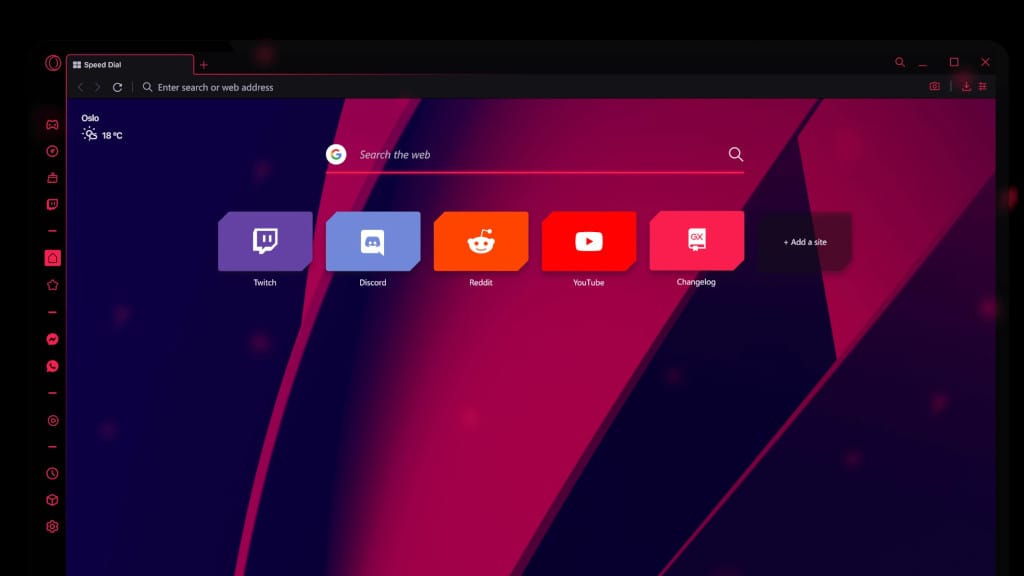The height and width of the screenshot is (576, 1024).
Task: Open the compass gauge sidebar icon
Action: click(x=52, y=152)
